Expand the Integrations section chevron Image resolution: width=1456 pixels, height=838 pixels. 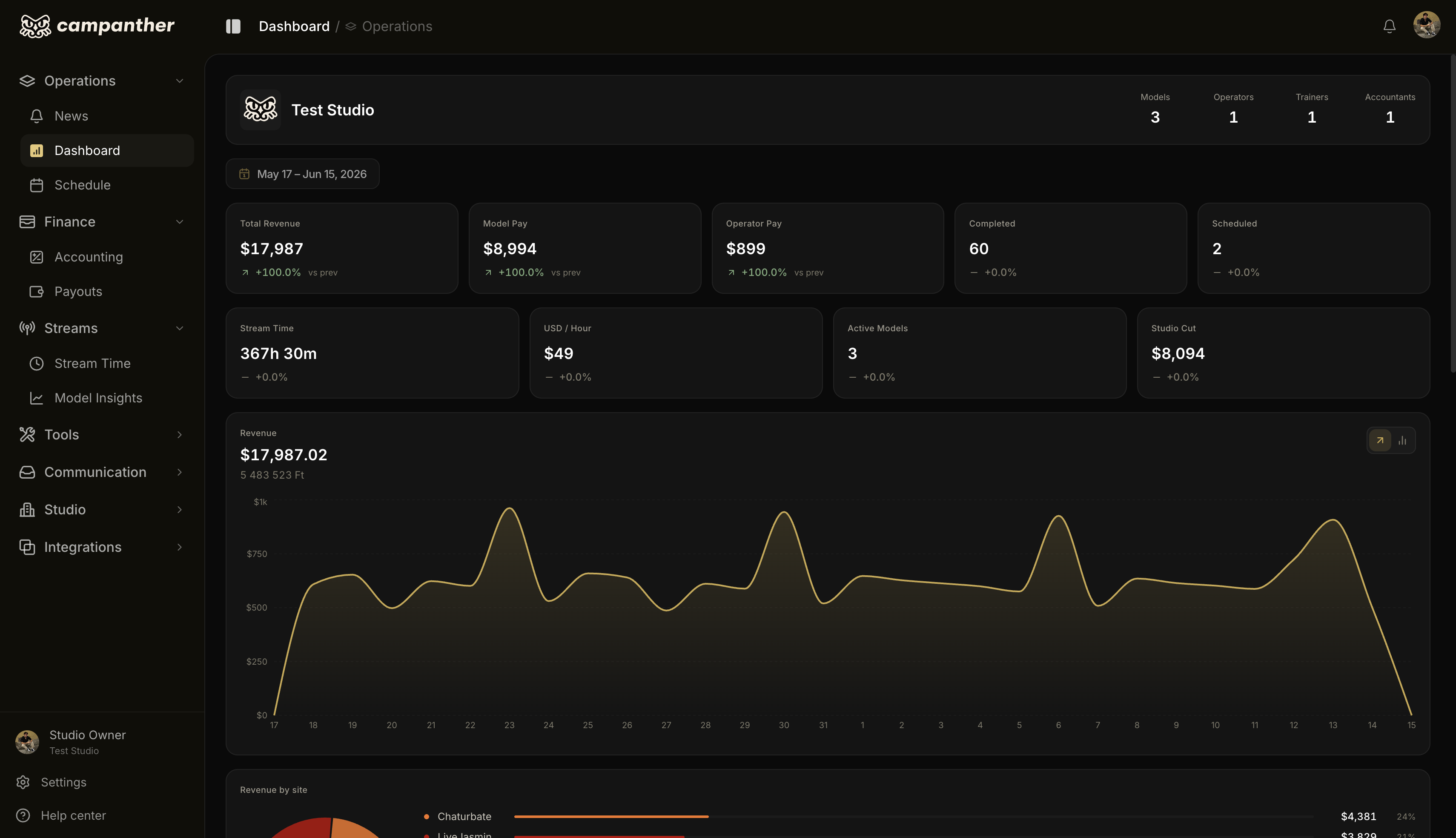[x=180, y=547]
